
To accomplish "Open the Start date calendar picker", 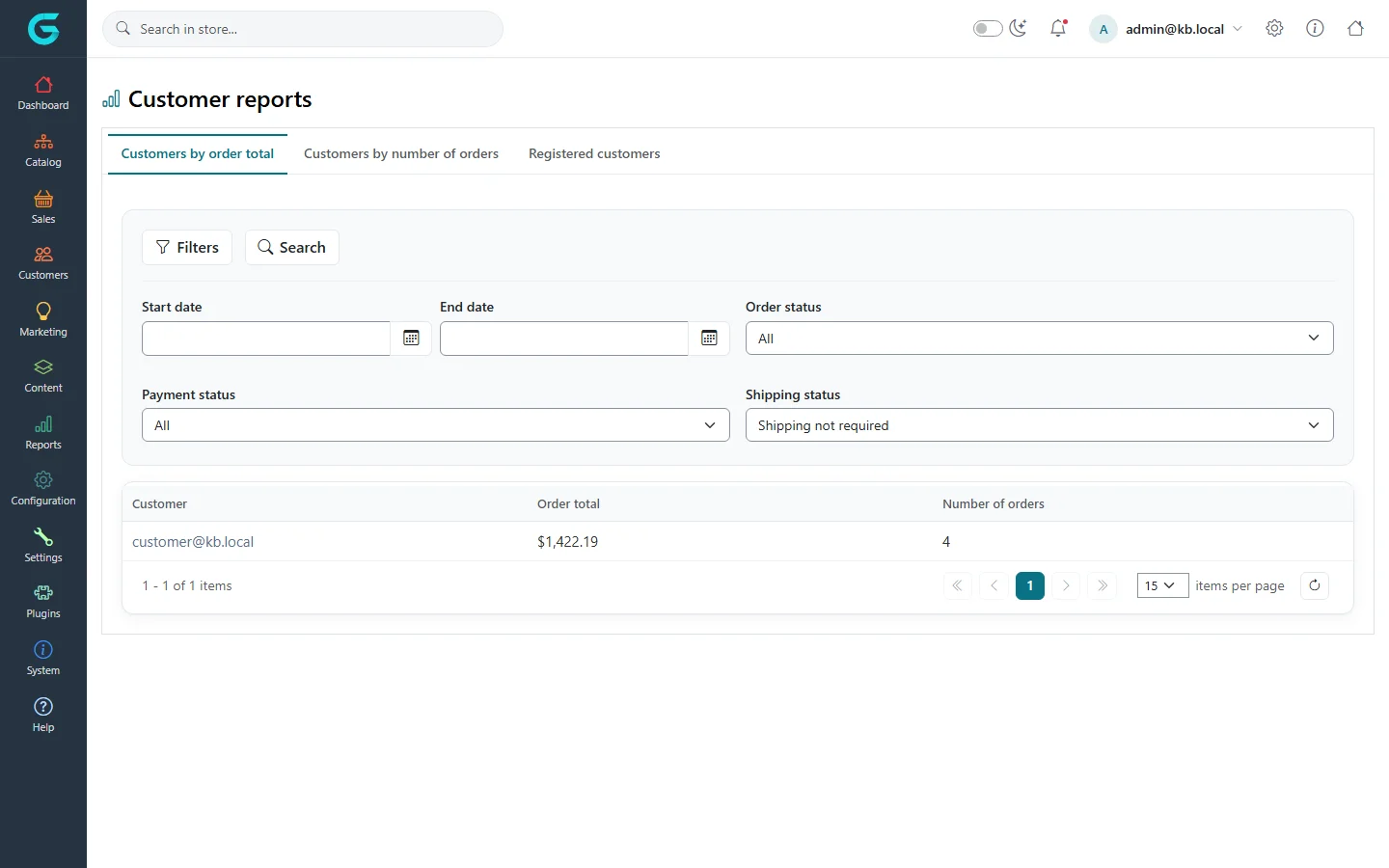I will (x=411, y=339).
